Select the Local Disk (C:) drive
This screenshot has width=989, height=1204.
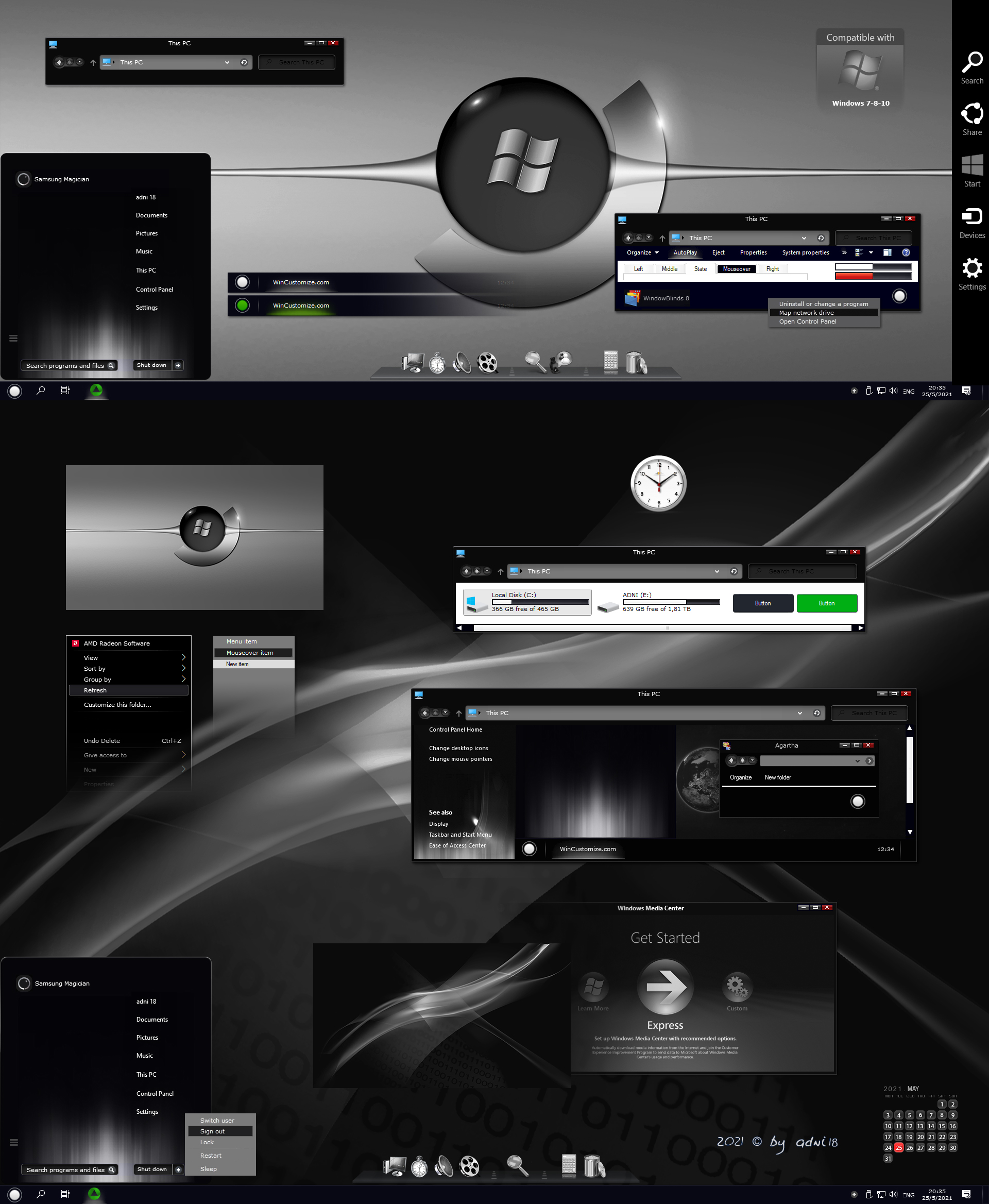click(527, 602)
